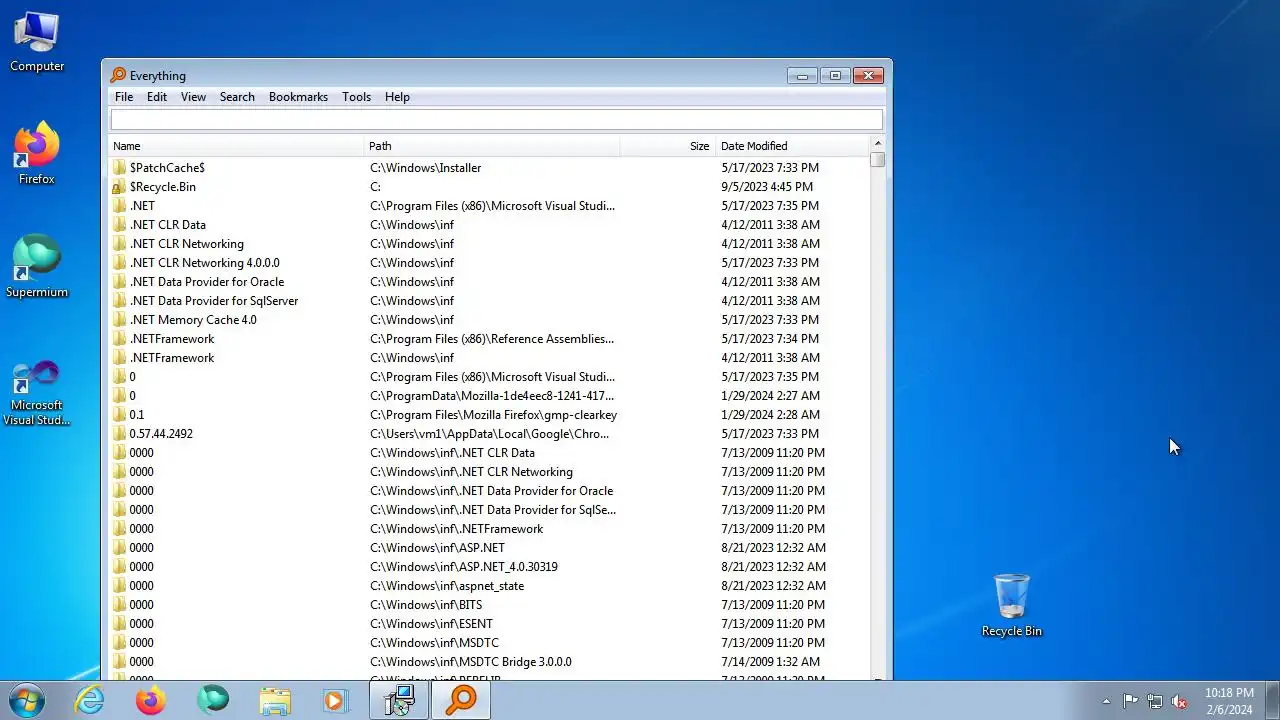Sort results by Name column header
This screenshot has width=1280, height=720.
pyautogui.click(x=237, y=146)
